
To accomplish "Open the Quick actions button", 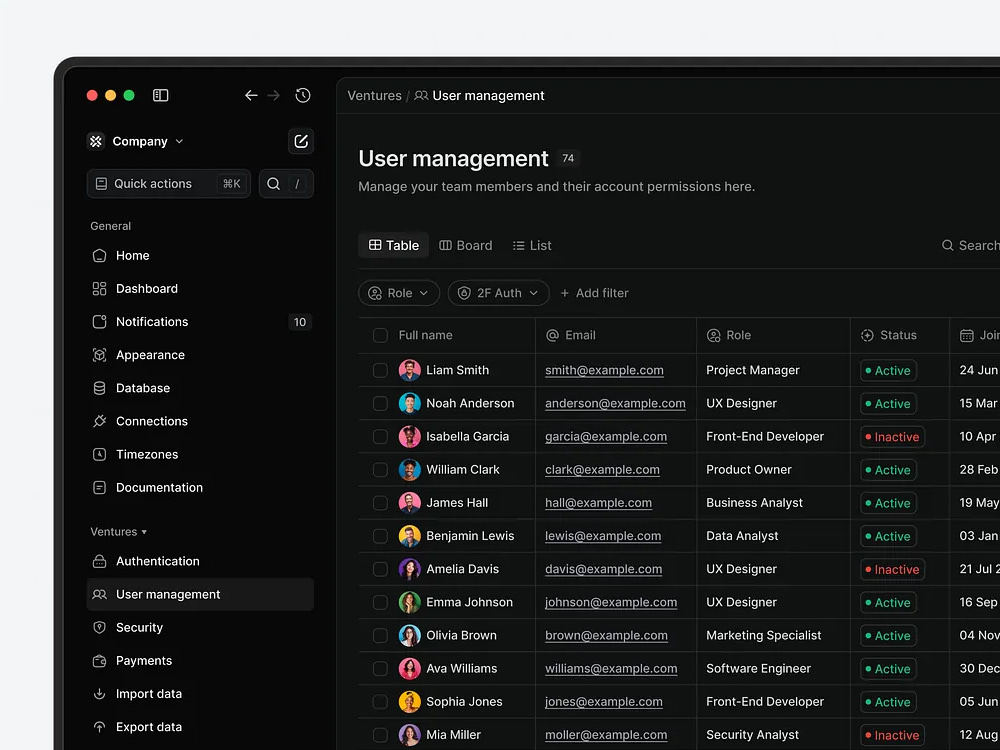I will (x=168, y=184).
